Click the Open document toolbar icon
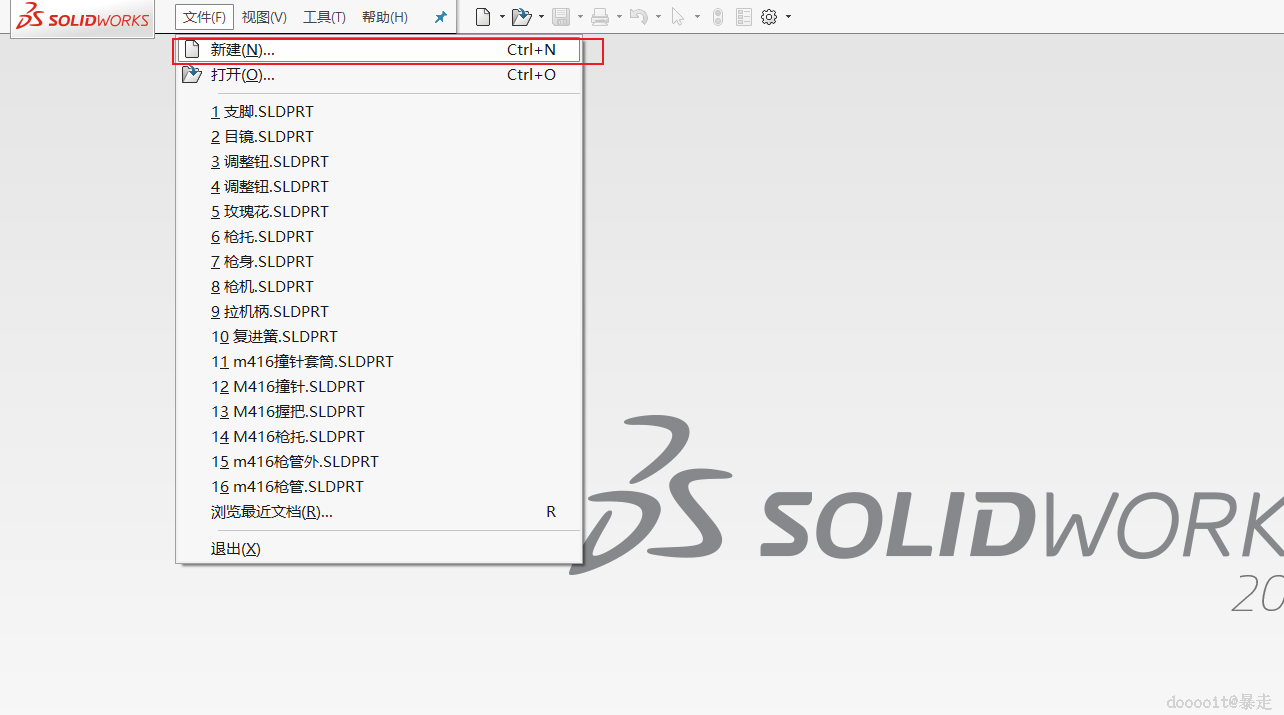Screen dimensions: 1284x715 [x=521, y=17]
